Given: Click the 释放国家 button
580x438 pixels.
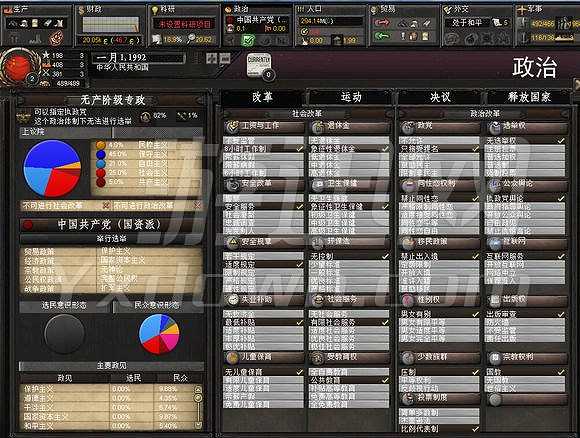Looking at the screenshot, I should (529, 97).
